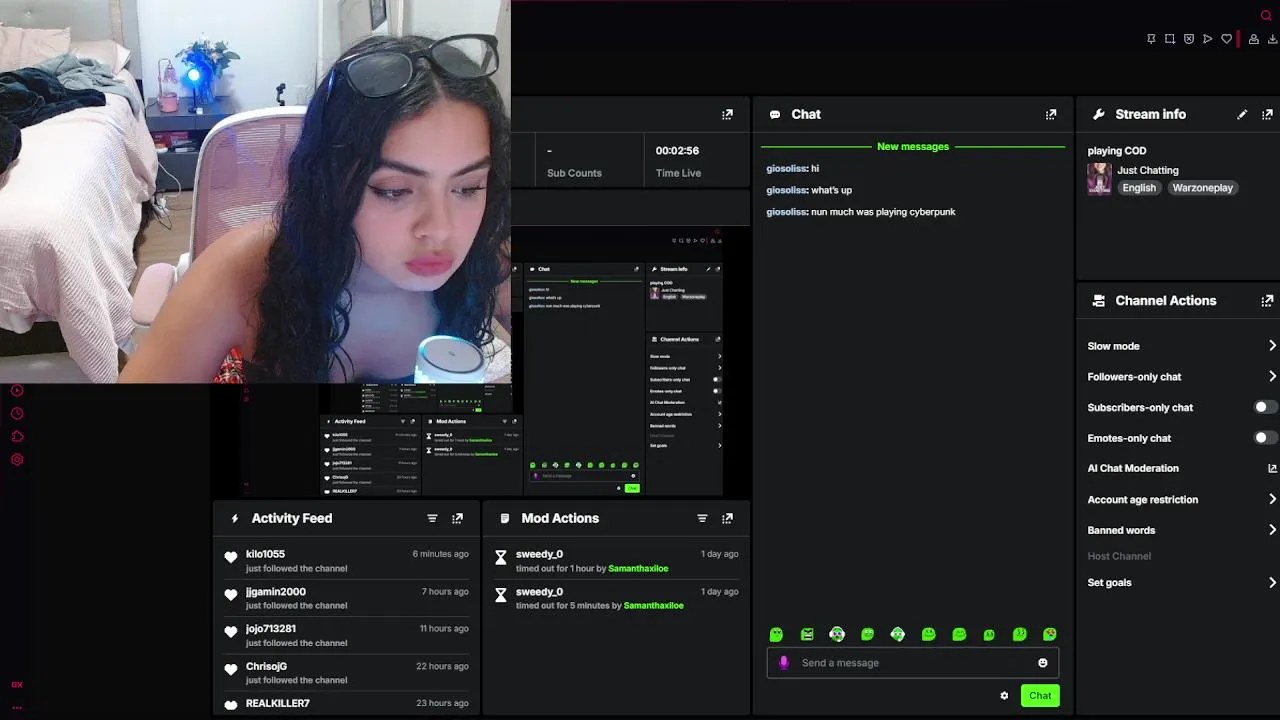Image resolution: width=1280 pixels, height=720 pixels.
Task: Click the Sub Counts stat
Action: coord(574,161)
